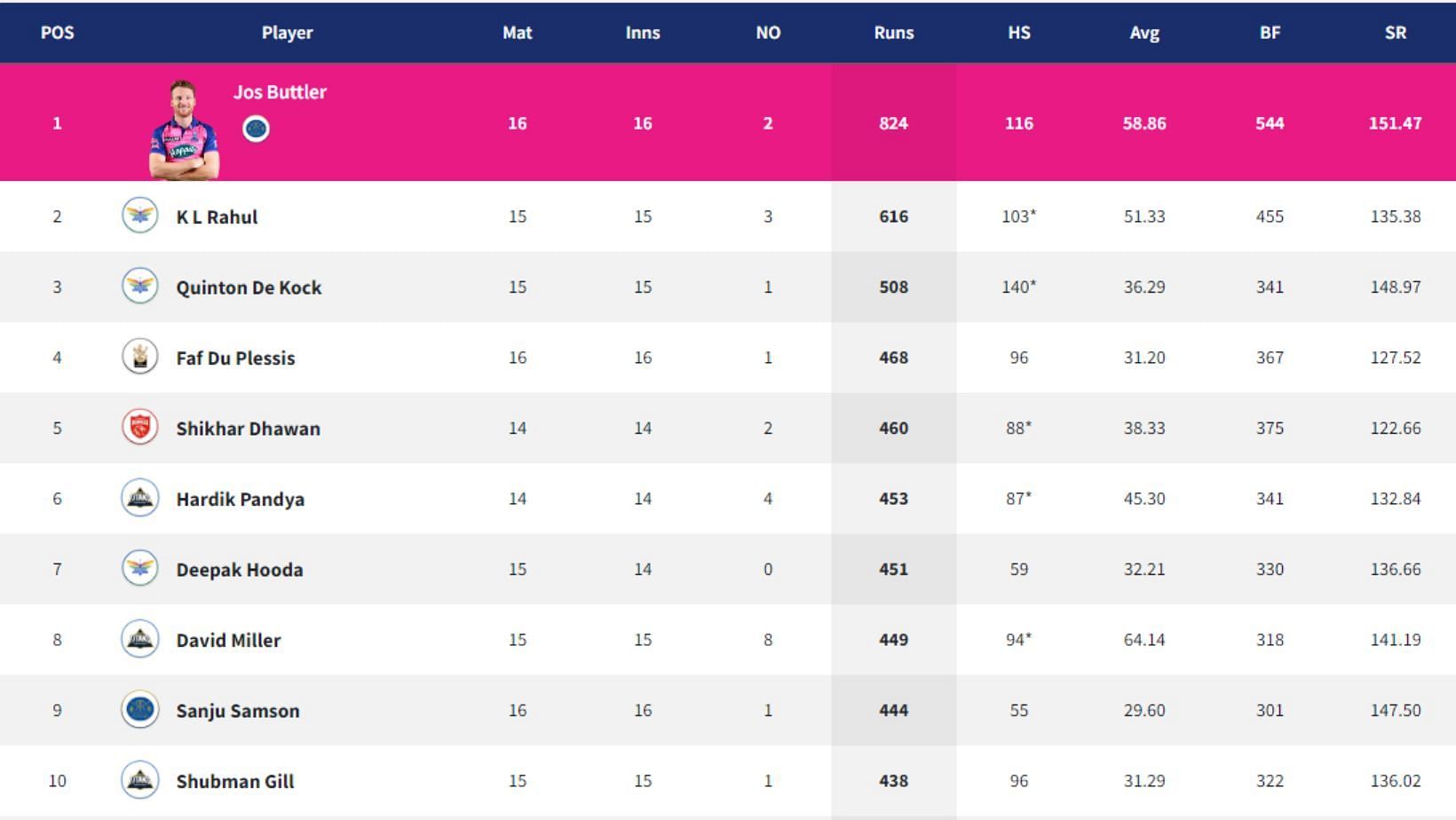Open Jos Buttler's player photo

pyautogui.click(x=184, y=130)
